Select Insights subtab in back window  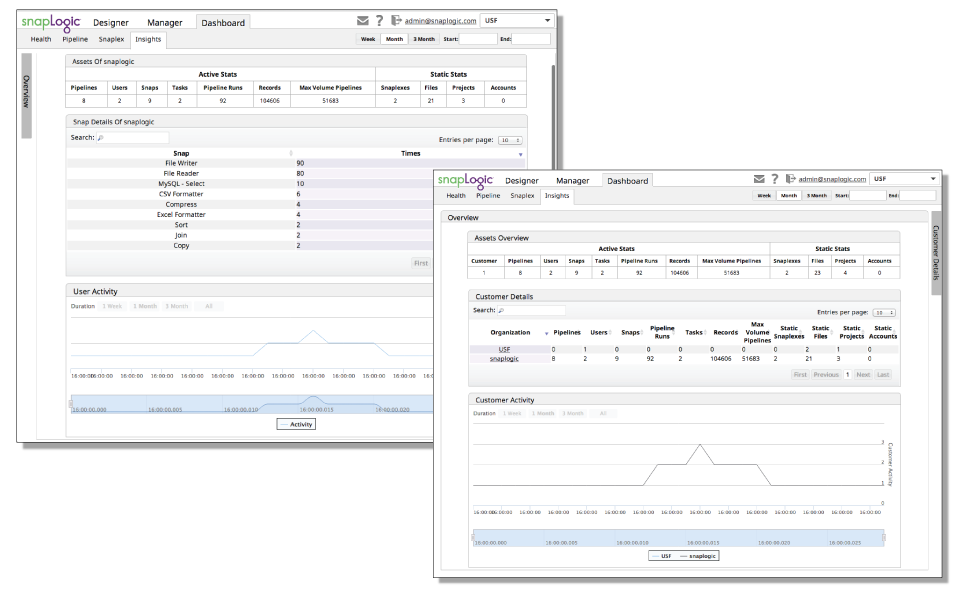click(x=148, y=39)
